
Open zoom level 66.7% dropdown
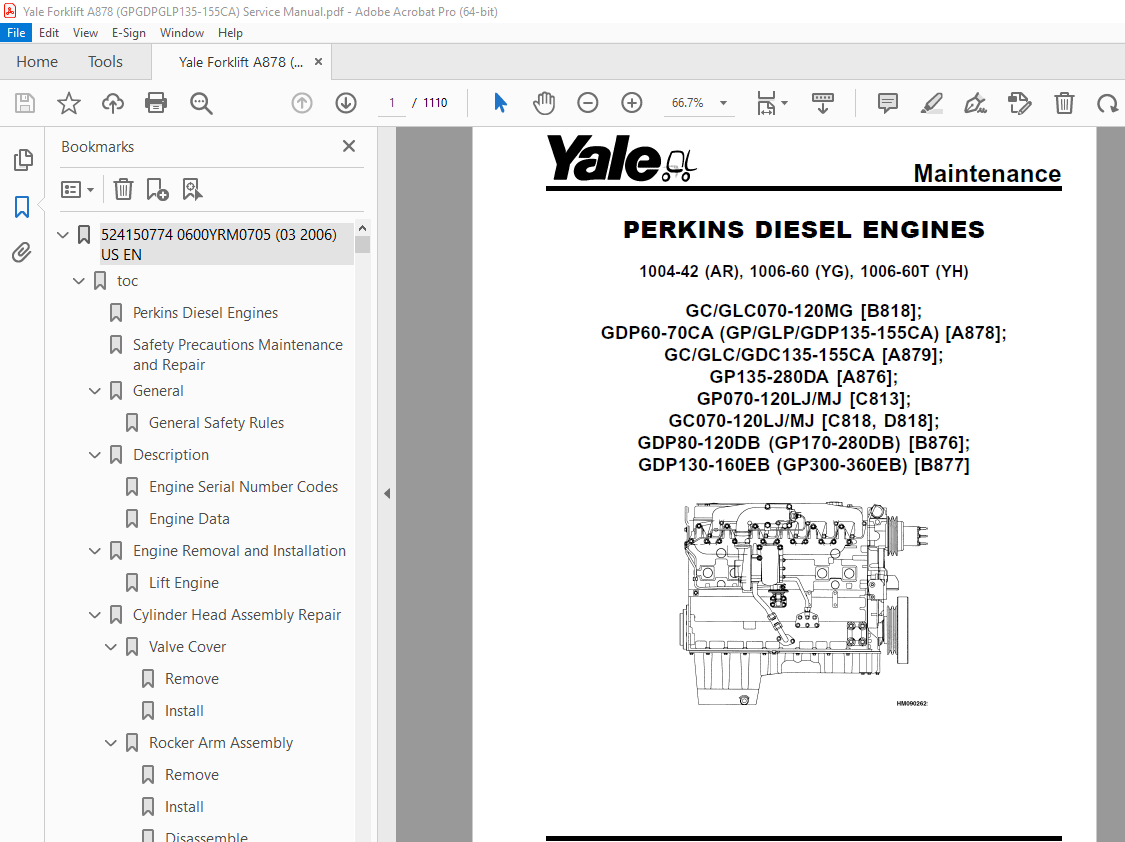coord(723,103)
